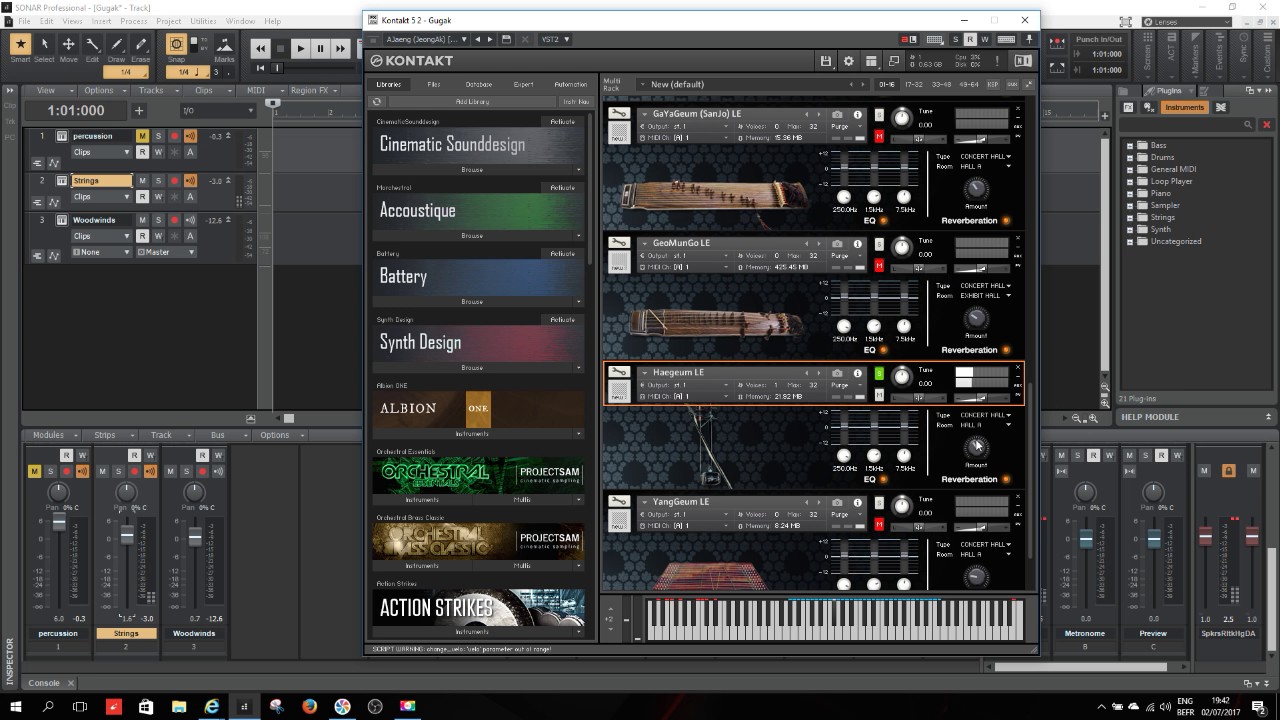Open the Marks module icon
This screenshot has height=720, width=1280.
pos(224,44)
